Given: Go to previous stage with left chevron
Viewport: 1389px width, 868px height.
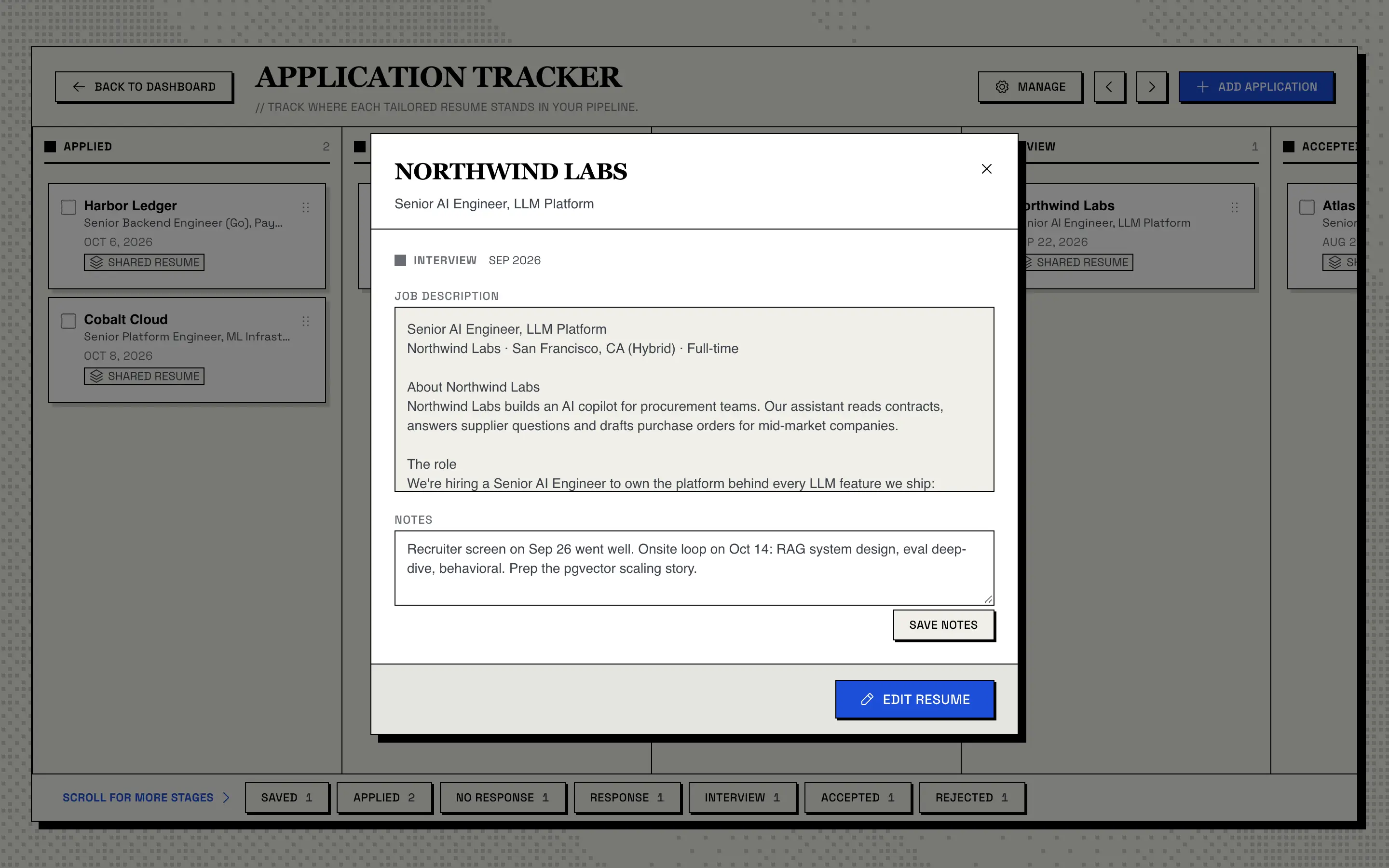Looking at the screenshot, I should [1109, 87].
